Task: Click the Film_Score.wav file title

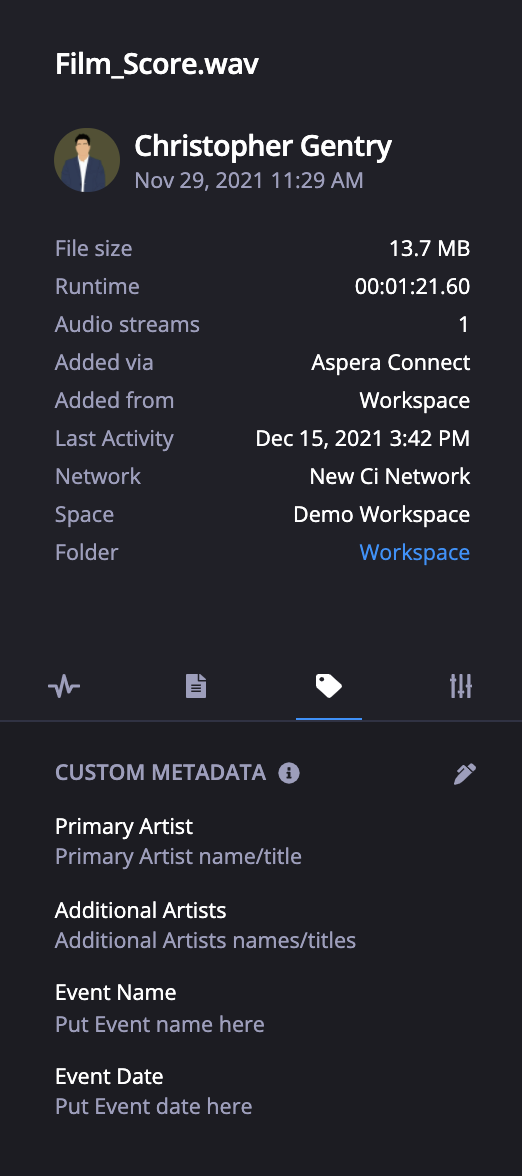Action: pos(157,64)
